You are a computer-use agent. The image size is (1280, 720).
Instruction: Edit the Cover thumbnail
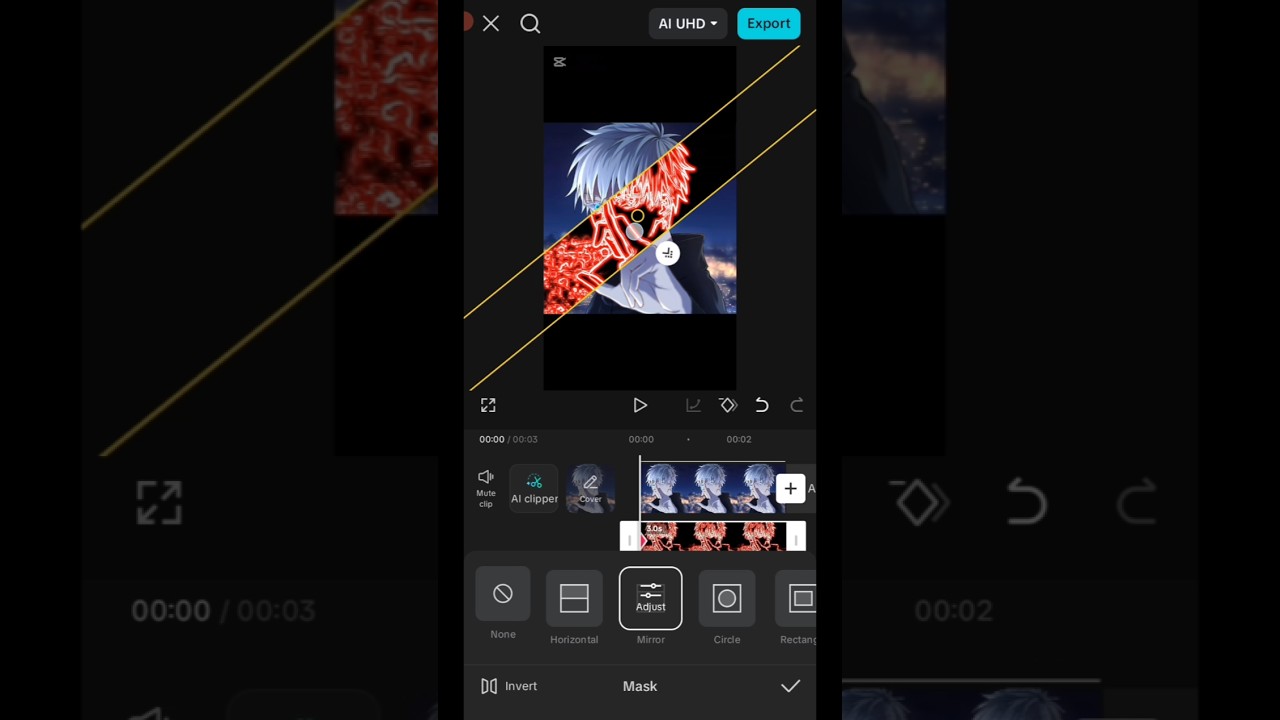tap(590, 488)
